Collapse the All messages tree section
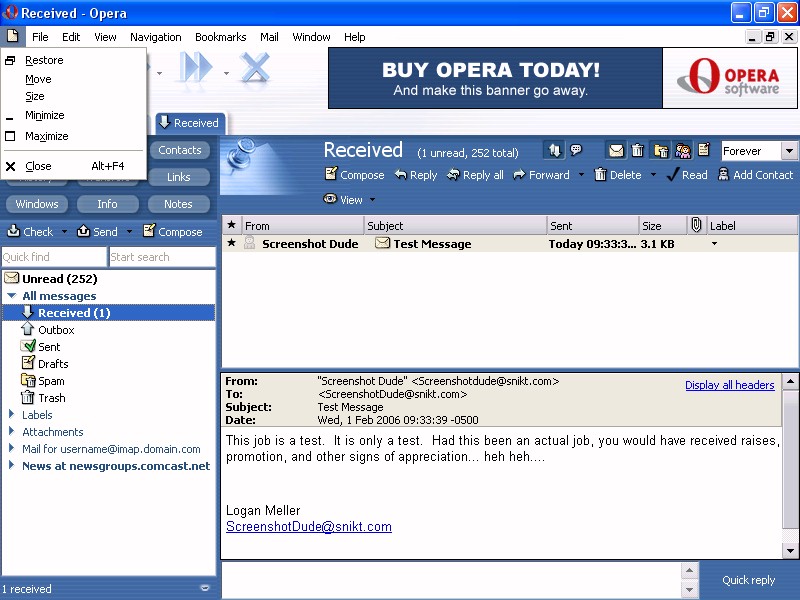800x600 pixels. (x=11, y=295)
